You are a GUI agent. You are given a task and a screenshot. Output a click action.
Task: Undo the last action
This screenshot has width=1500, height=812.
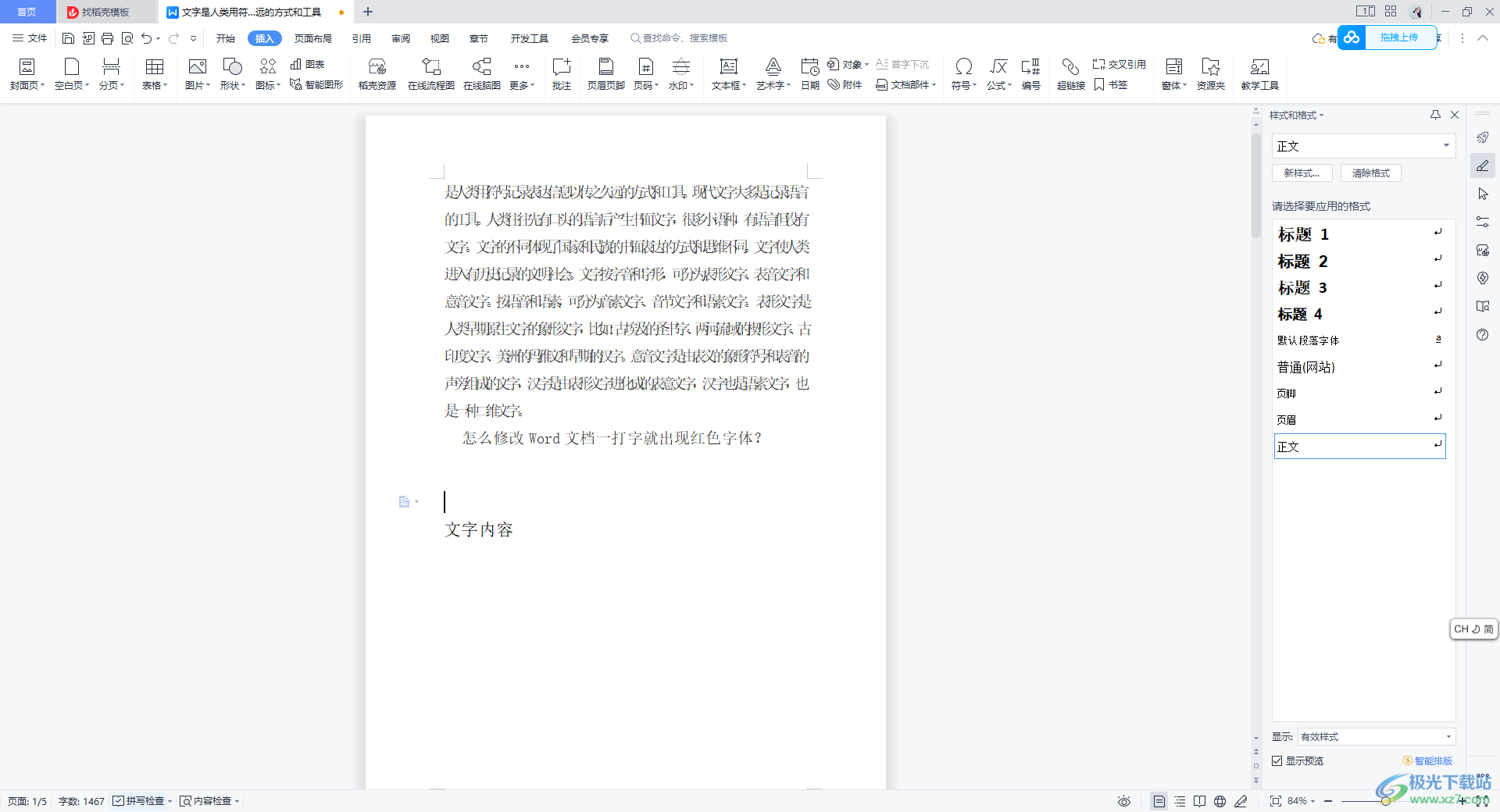coord(146,38)
